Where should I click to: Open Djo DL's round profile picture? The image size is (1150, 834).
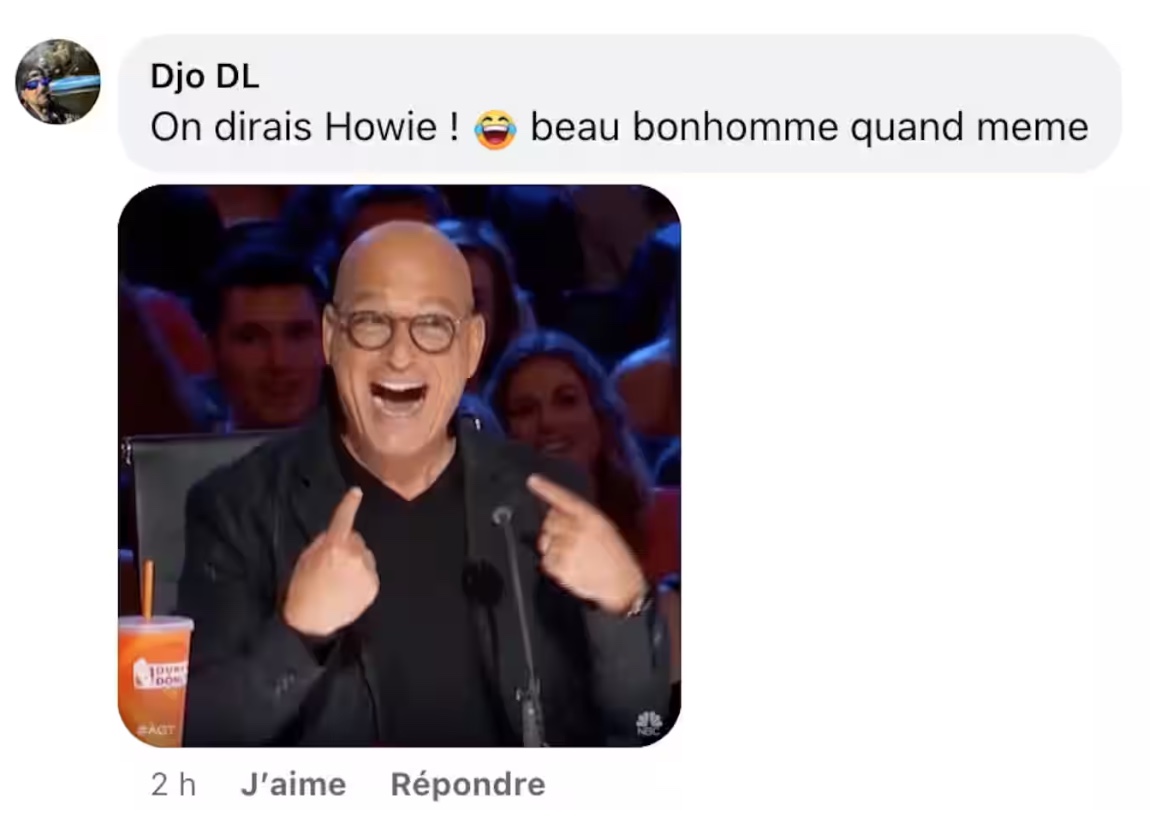58,81
